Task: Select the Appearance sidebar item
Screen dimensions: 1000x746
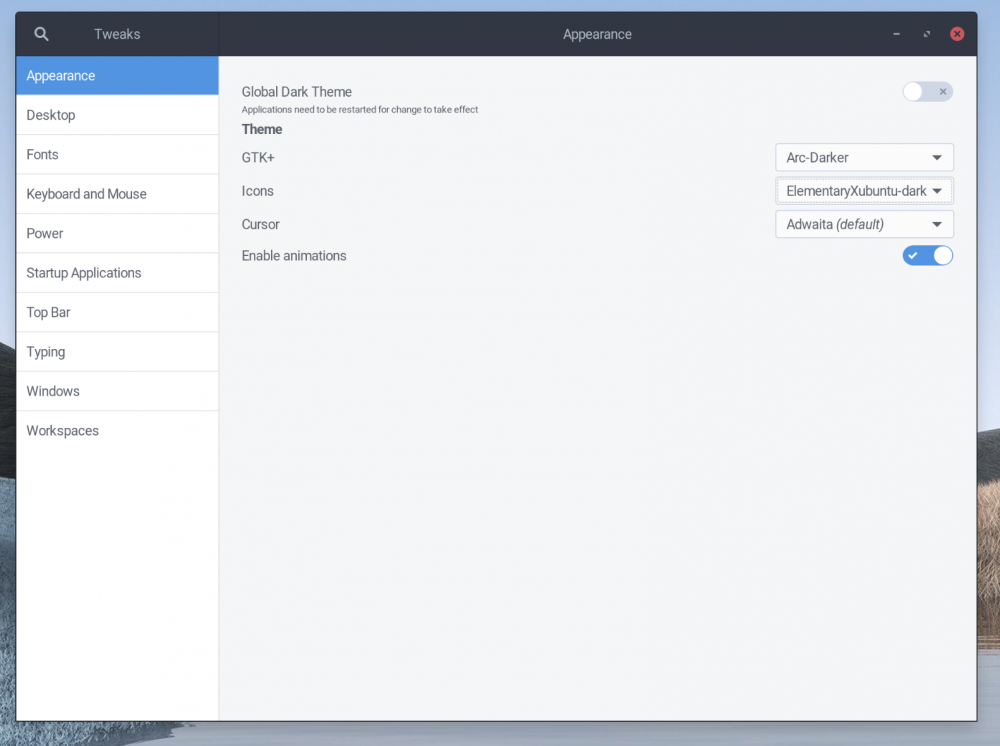Action: (117, 76)
